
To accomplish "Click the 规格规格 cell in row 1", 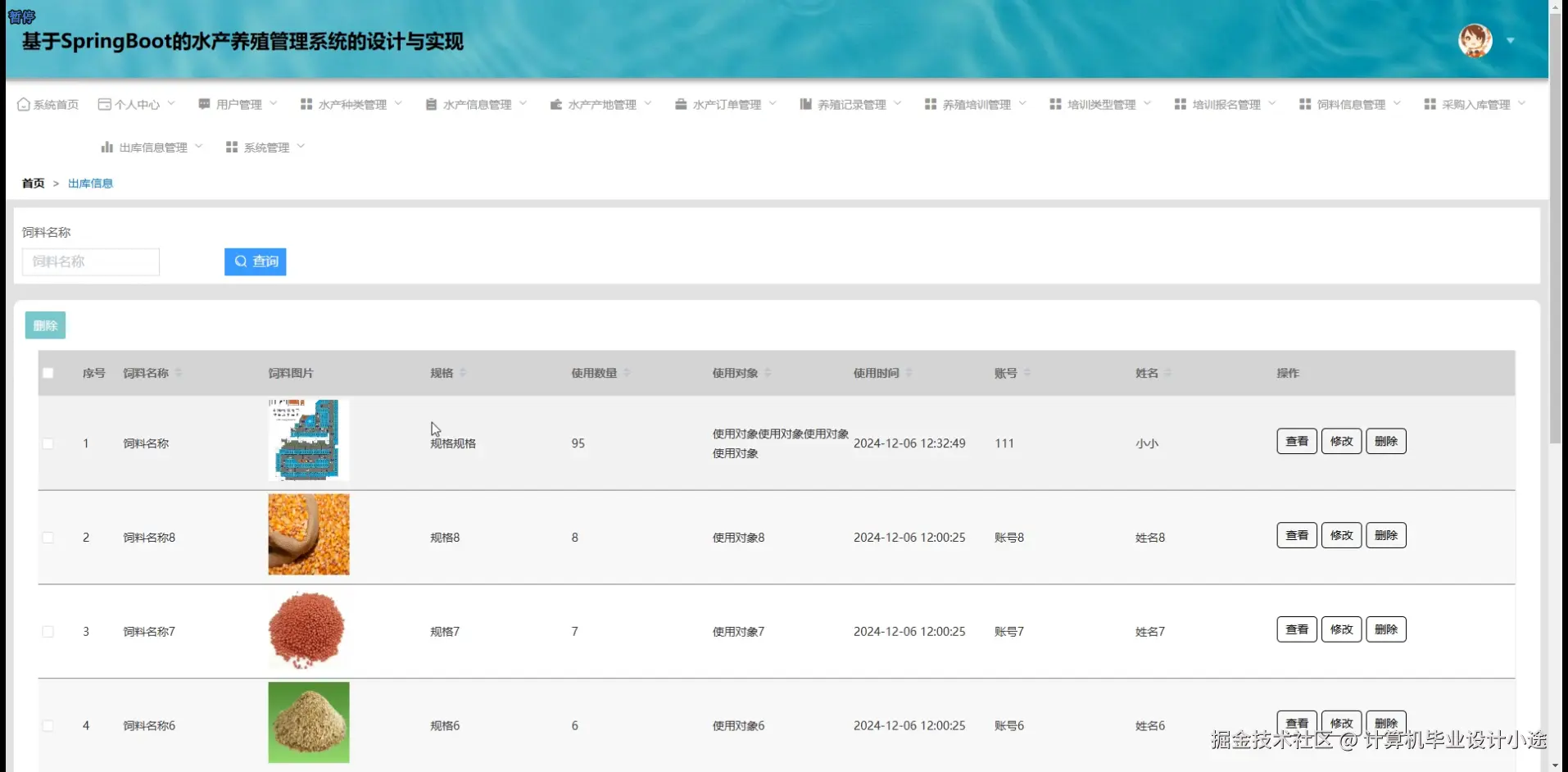I will point(453,443).
